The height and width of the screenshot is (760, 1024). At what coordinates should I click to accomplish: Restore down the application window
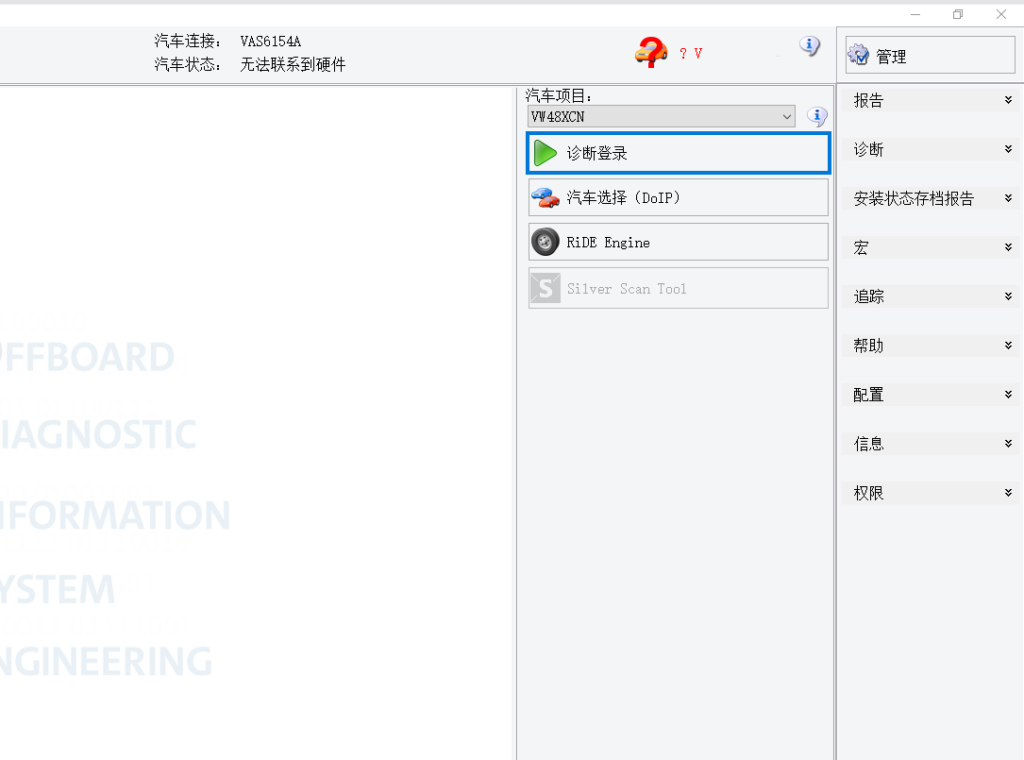coord(958,14)
